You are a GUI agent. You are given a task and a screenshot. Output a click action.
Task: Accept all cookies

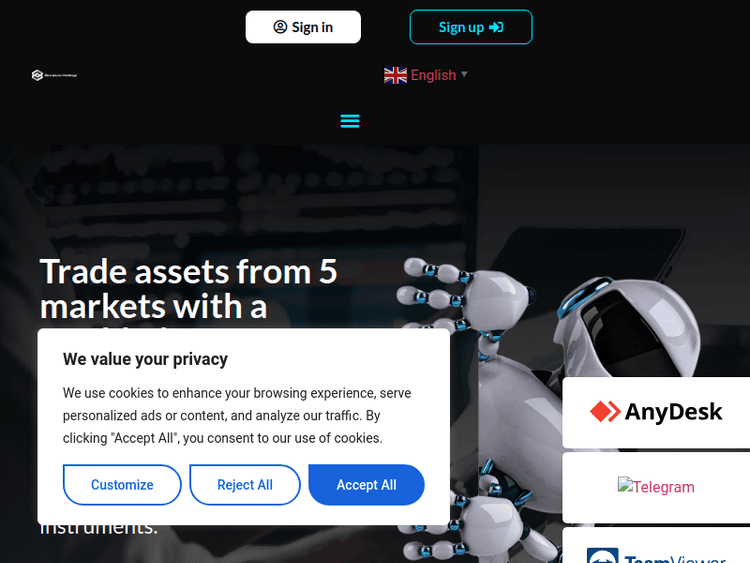coord(366,485)
